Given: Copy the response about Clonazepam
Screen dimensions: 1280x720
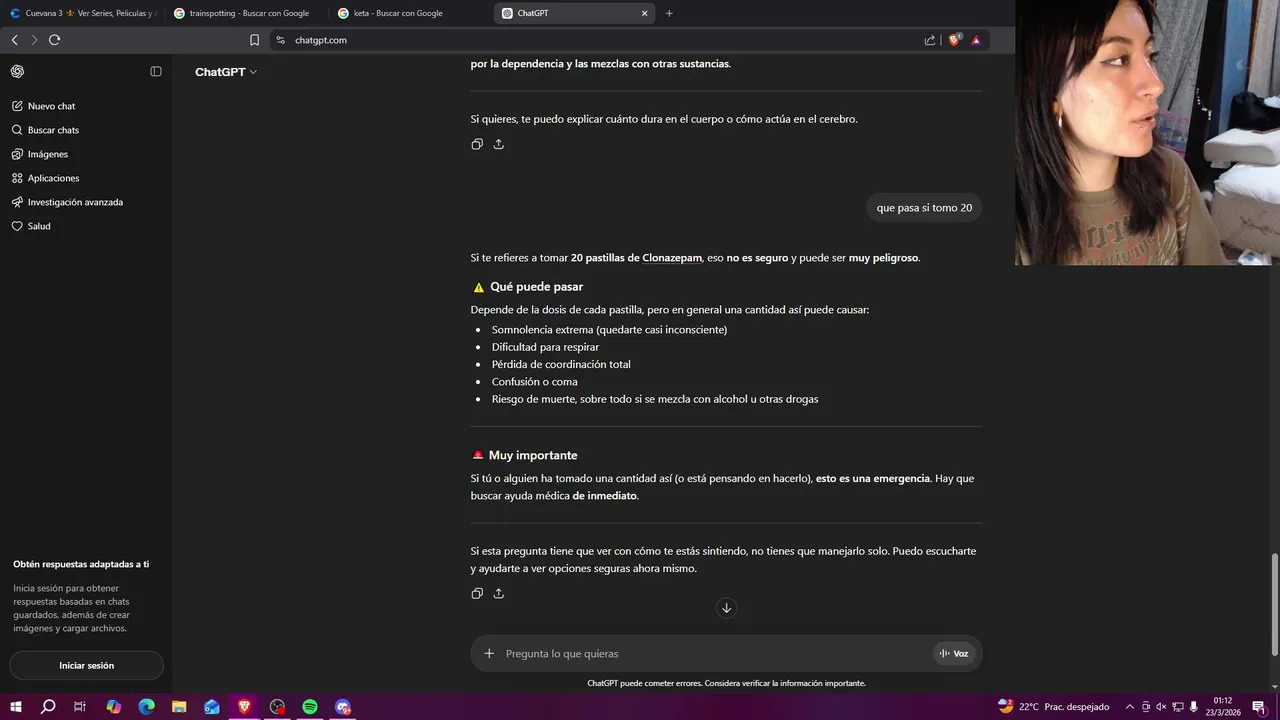Looking at the screenshot, I should click(x=477, y=593).
